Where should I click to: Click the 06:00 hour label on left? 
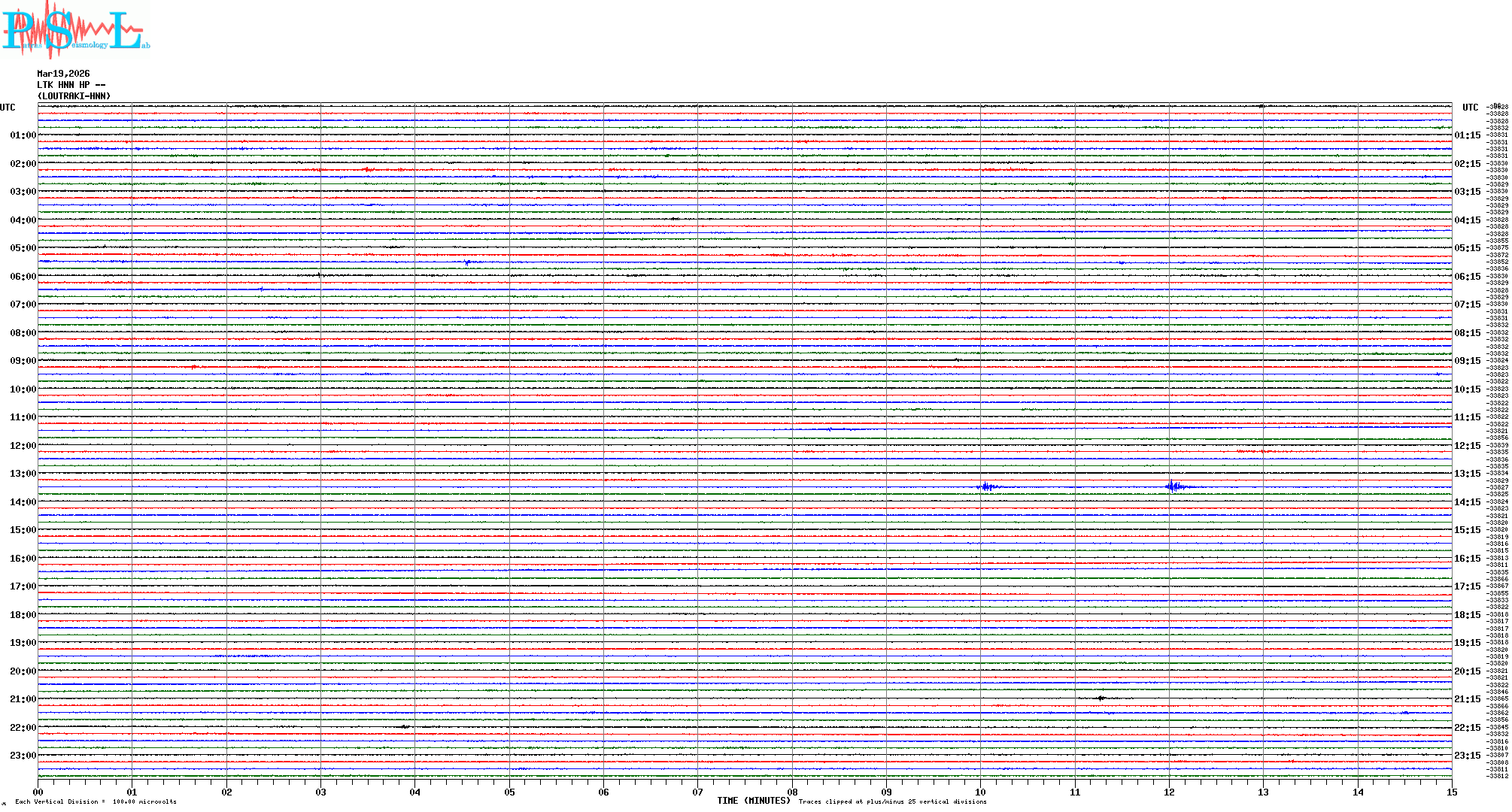23,277
